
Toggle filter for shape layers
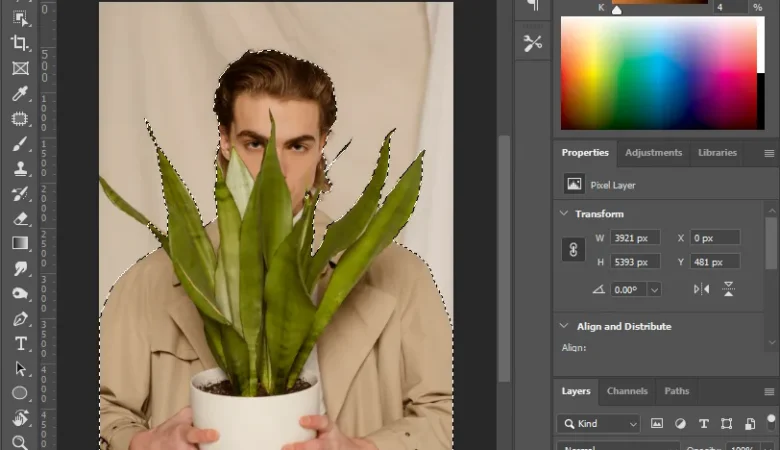727,424
